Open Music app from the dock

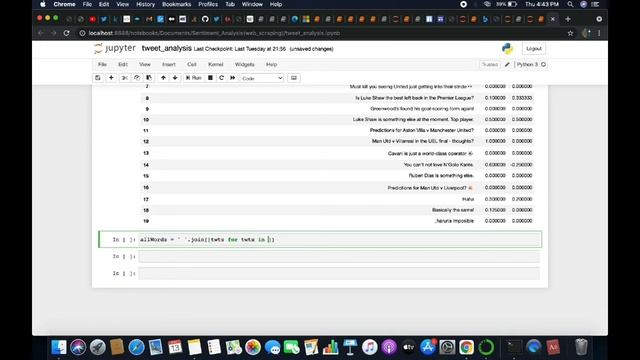369,347
